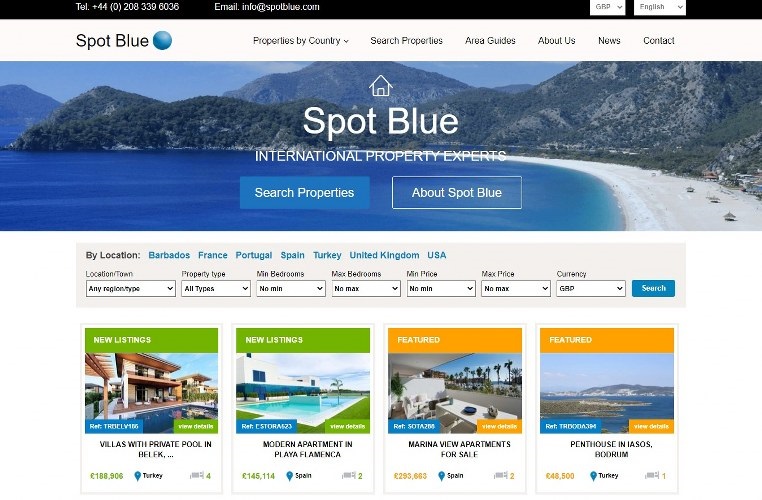Screen dimensions: 762x500
Task: Open the Location/Town dropdown
Action: 131,289
